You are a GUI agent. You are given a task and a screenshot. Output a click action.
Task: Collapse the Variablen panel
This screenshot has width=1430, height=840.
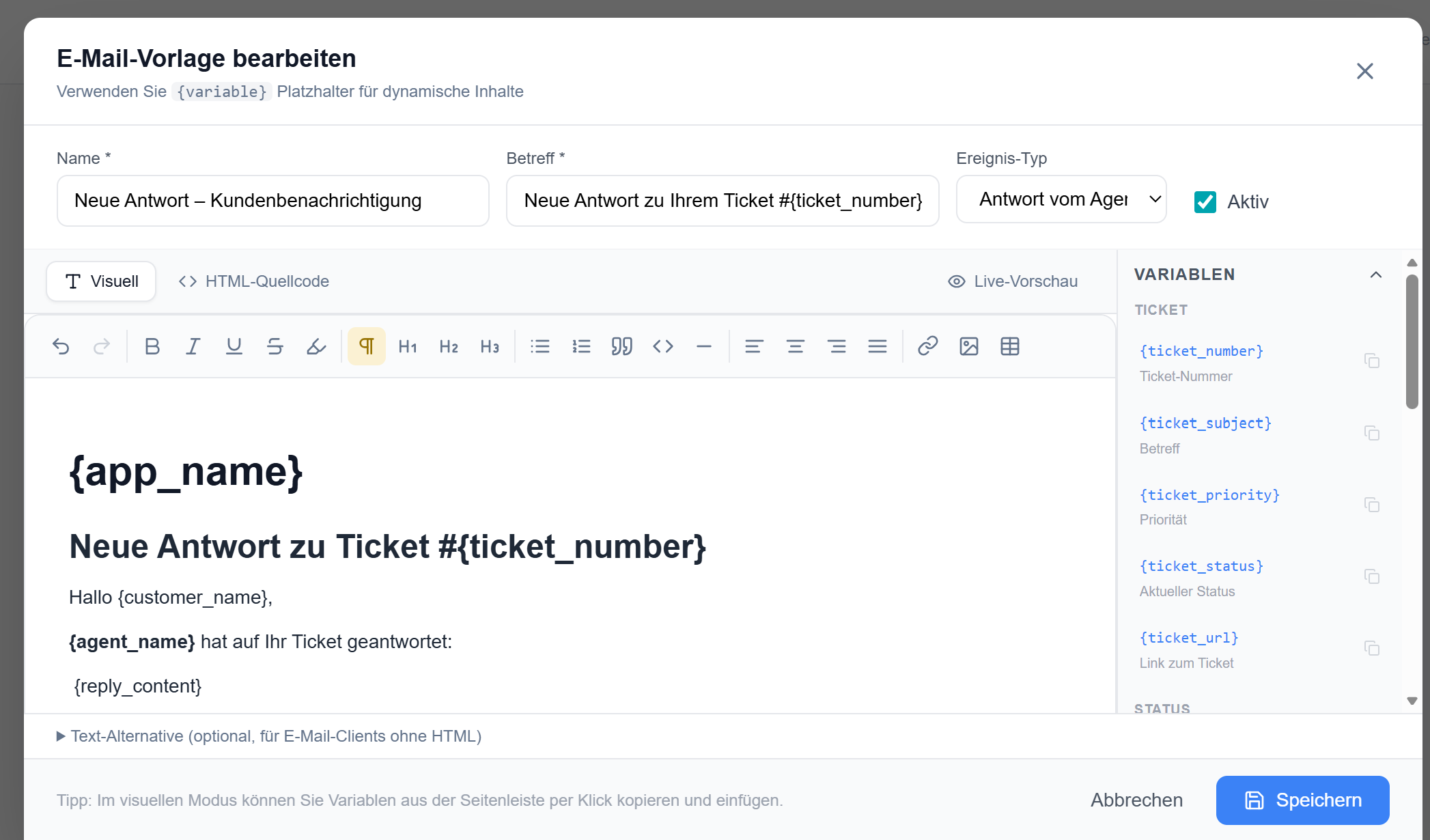[1376, 275]
